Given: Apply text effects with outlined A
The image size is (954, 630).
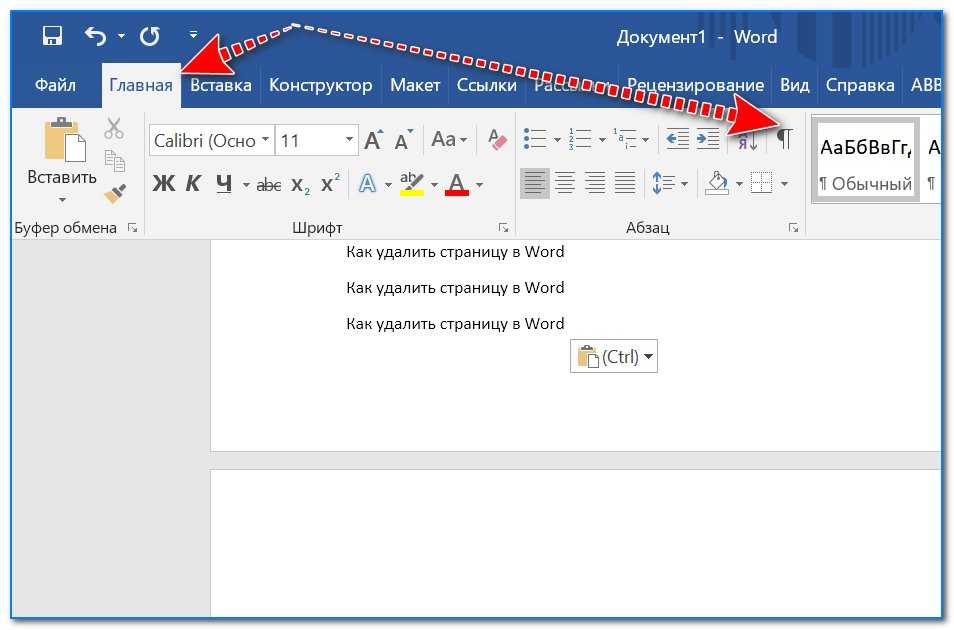Looking at the screenshot, I should tap(367, 183).
